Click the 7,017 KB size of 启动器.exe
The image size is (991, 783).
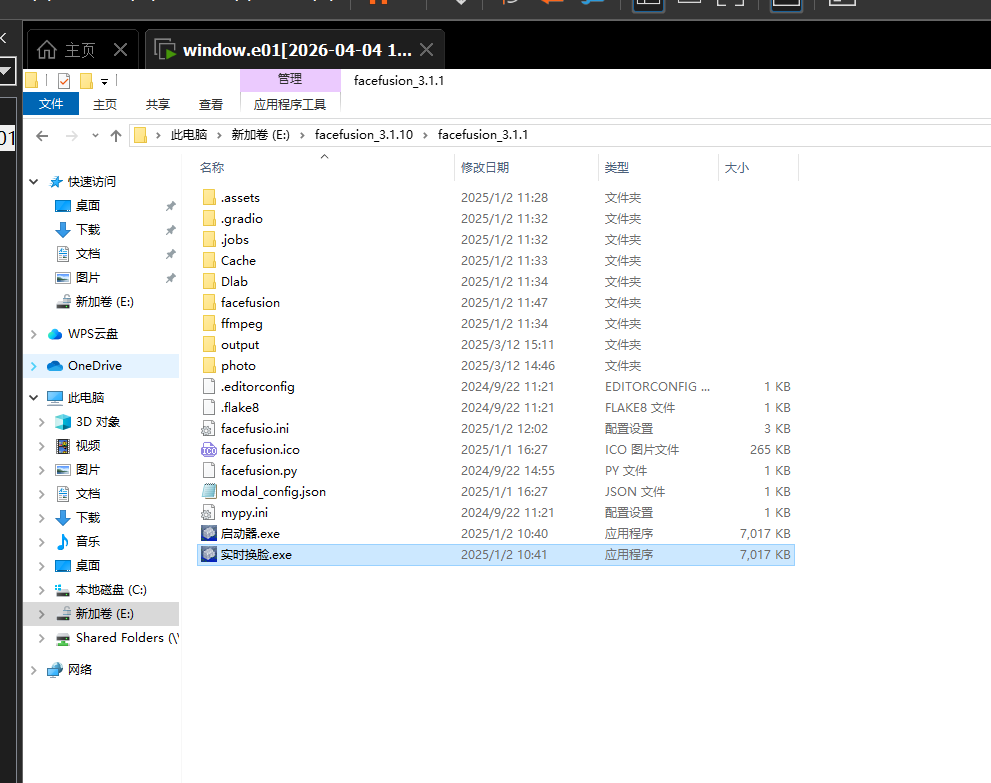[765, 533]
